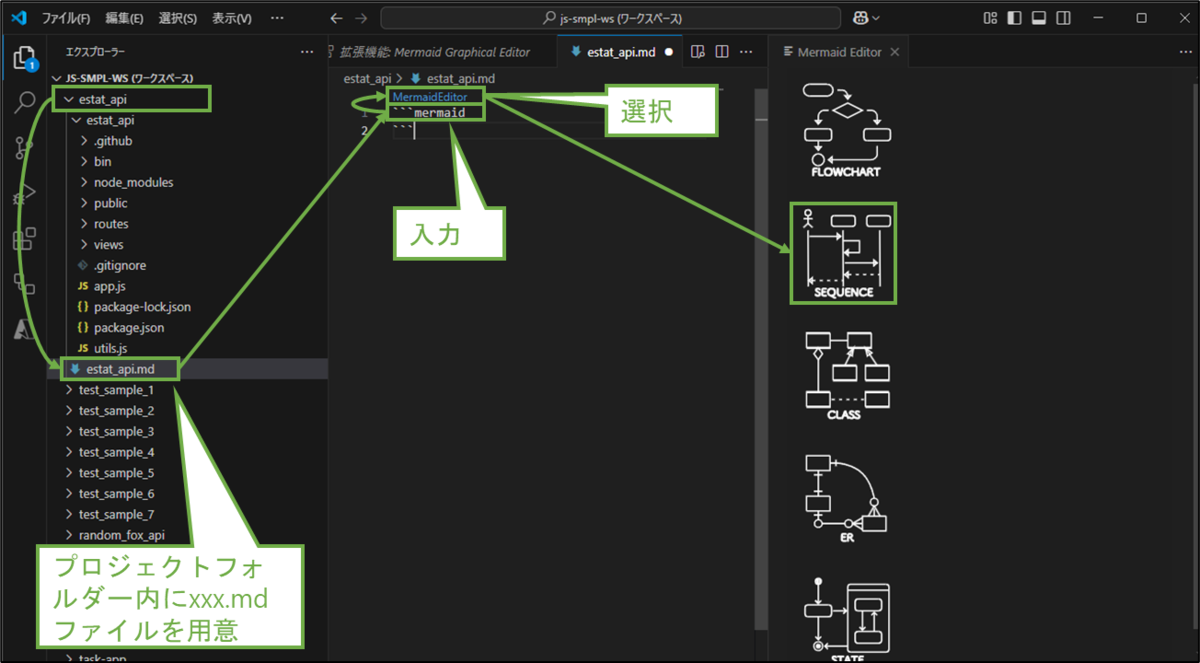The height and width of the screenshot is (663, 1200).
Task: Expand the test_sample_4 folder
Action: pyautogui.click(x=116, y=452)
